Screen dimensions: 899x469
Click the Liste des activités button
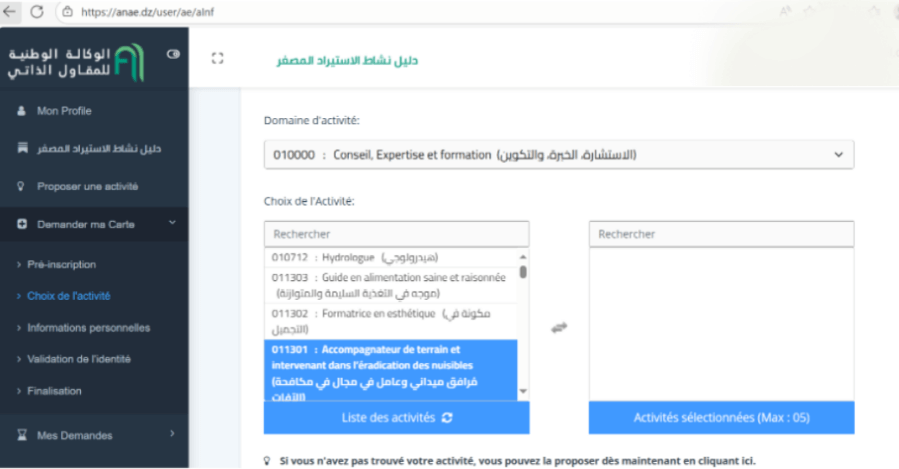pos(396,417)
